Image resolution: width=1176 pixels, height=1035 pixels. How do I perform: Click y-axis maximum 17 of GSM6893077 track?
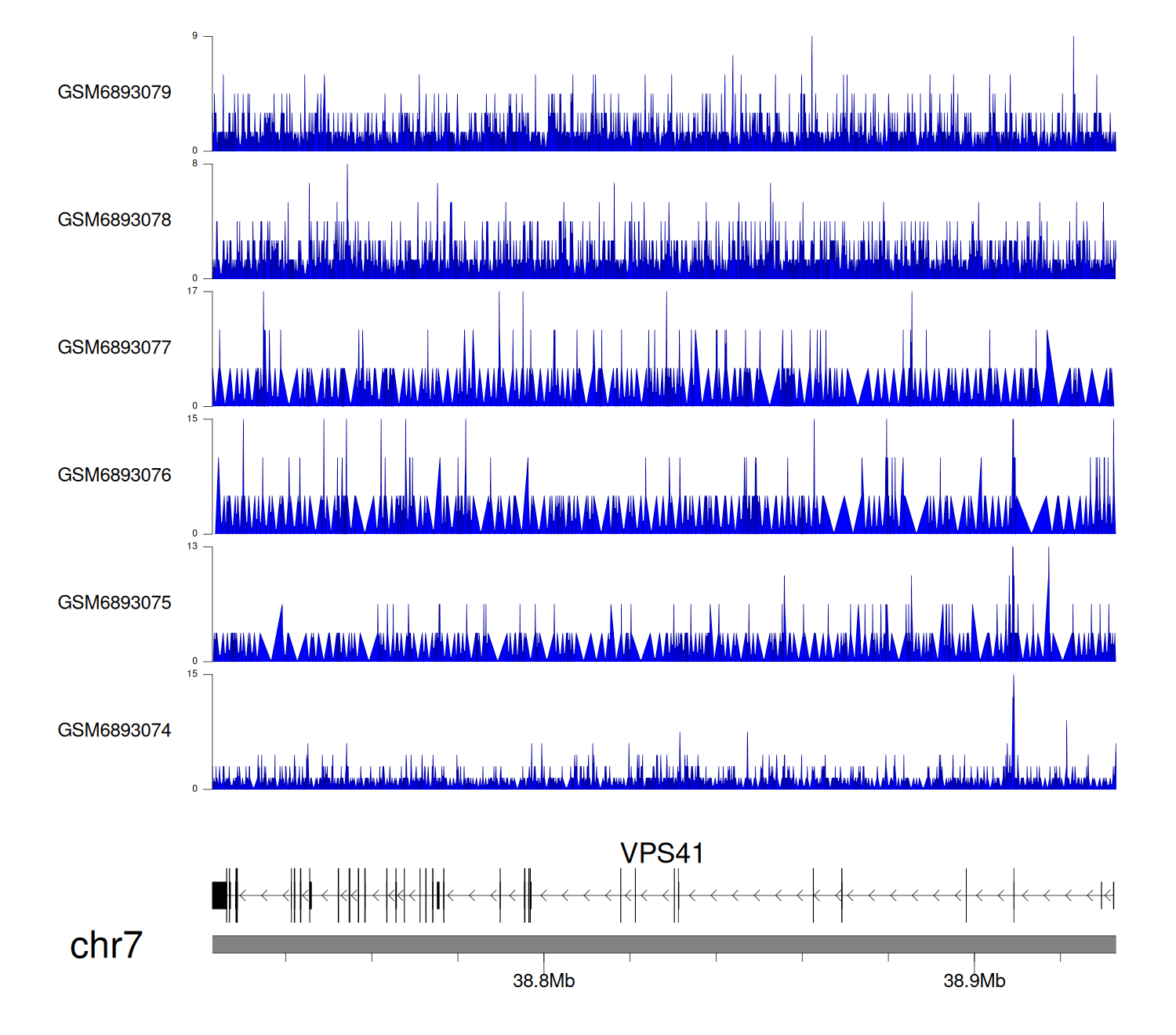tap(192, 291)
